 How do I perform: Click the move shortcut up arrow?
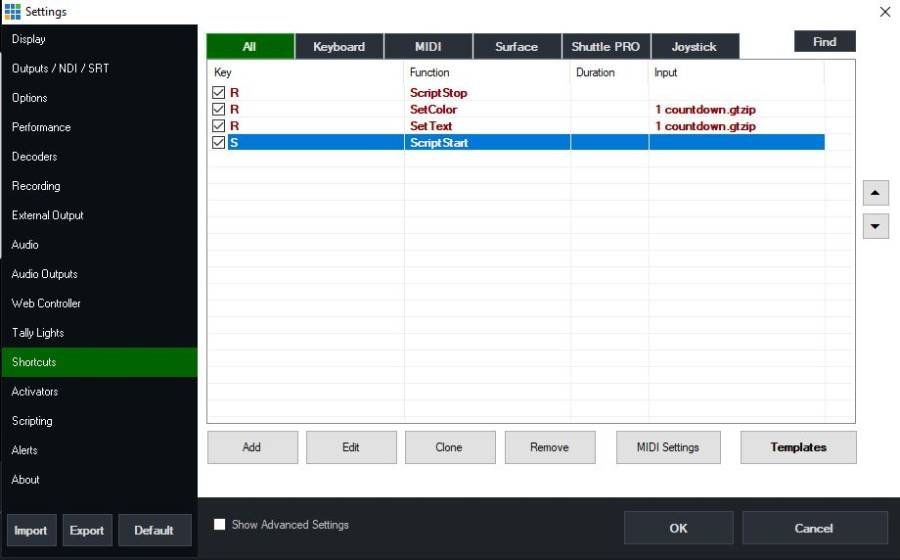(875, 193)
